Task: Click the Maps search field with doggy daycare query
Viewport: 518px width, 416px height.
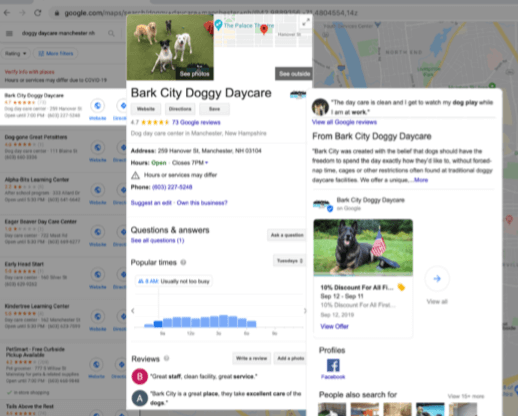Action: [x=58, y=33]
